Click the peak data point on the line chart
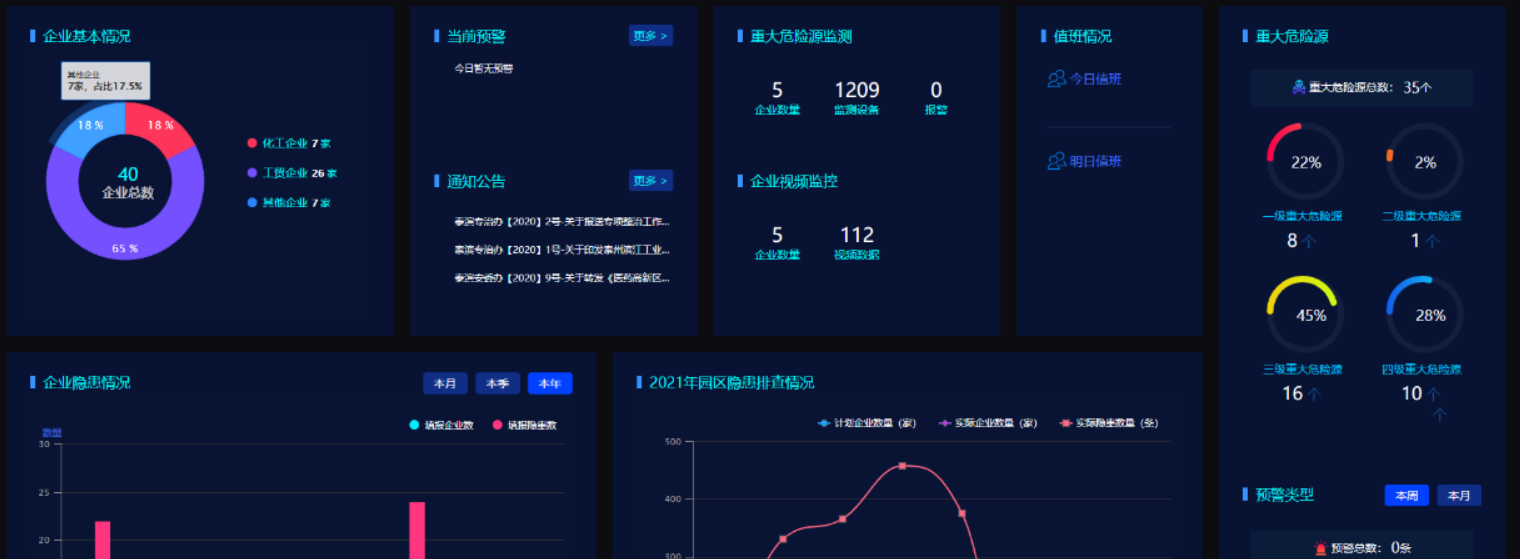Screen dimensions: 1520x559 pos(902,466)
